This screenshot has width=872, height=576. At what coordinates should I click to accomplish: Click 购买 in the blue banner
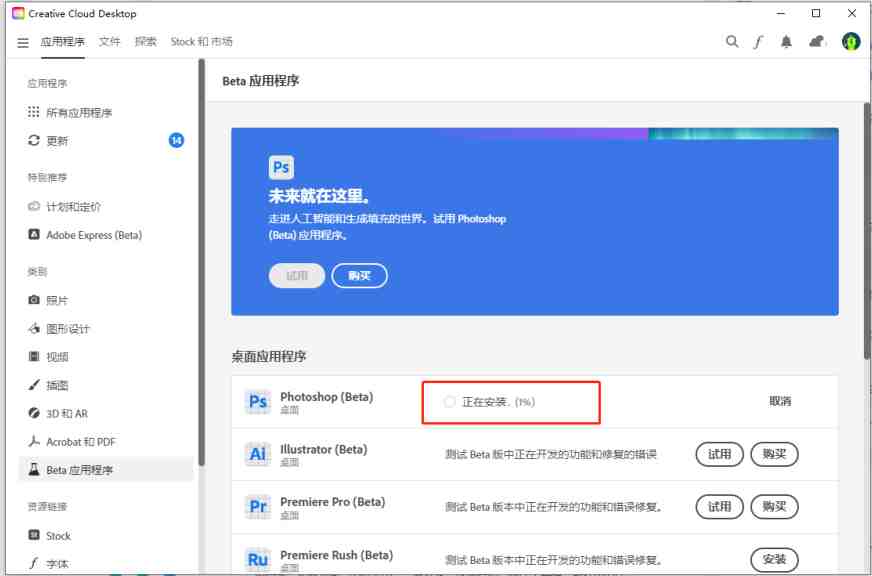click(x=359, y=275)
